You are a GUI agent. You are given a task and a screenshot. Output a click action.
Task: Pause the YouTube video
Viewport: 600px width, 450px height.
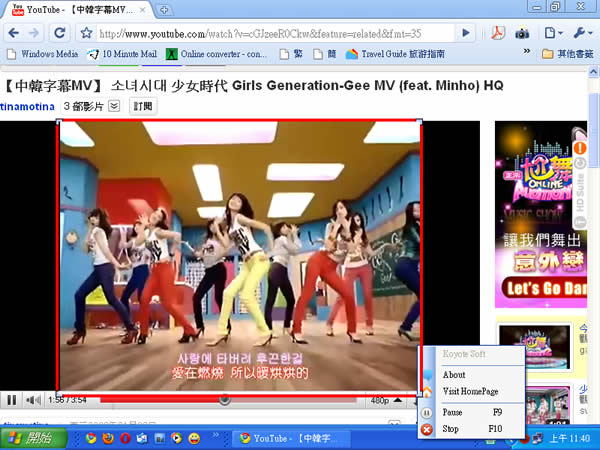[x=12, y=400]
